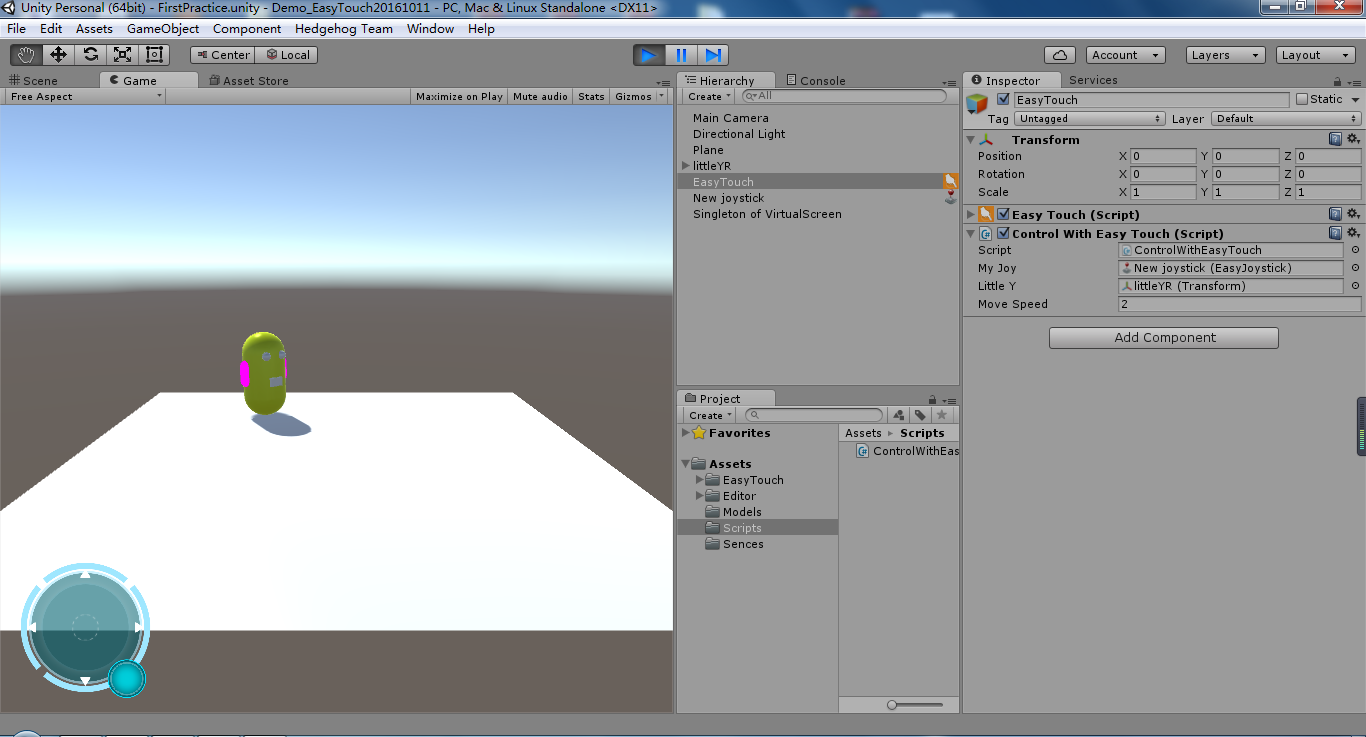
Task: Open the GameObject menu
Action: pos(163,28)
